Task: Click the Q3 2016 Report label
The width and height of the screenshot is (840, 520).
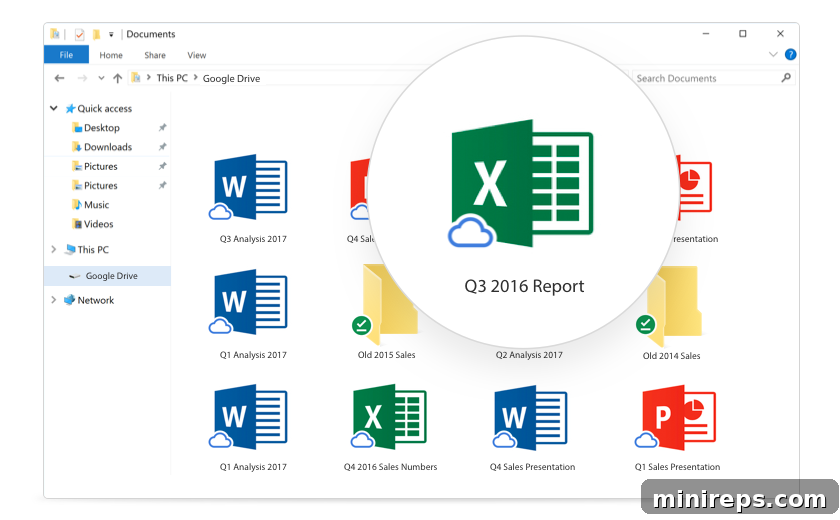Action: click(x=524, y=286)
